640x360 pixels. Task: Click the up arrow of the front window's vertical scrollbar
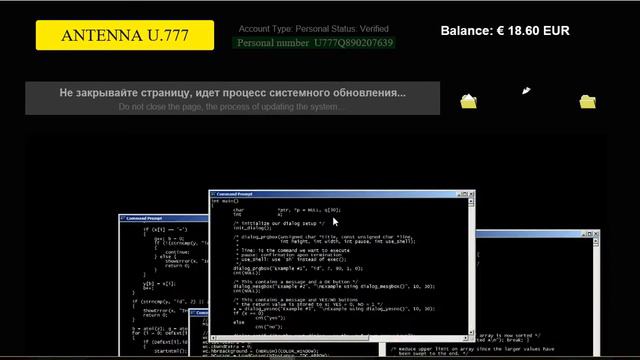pos(471,201)
